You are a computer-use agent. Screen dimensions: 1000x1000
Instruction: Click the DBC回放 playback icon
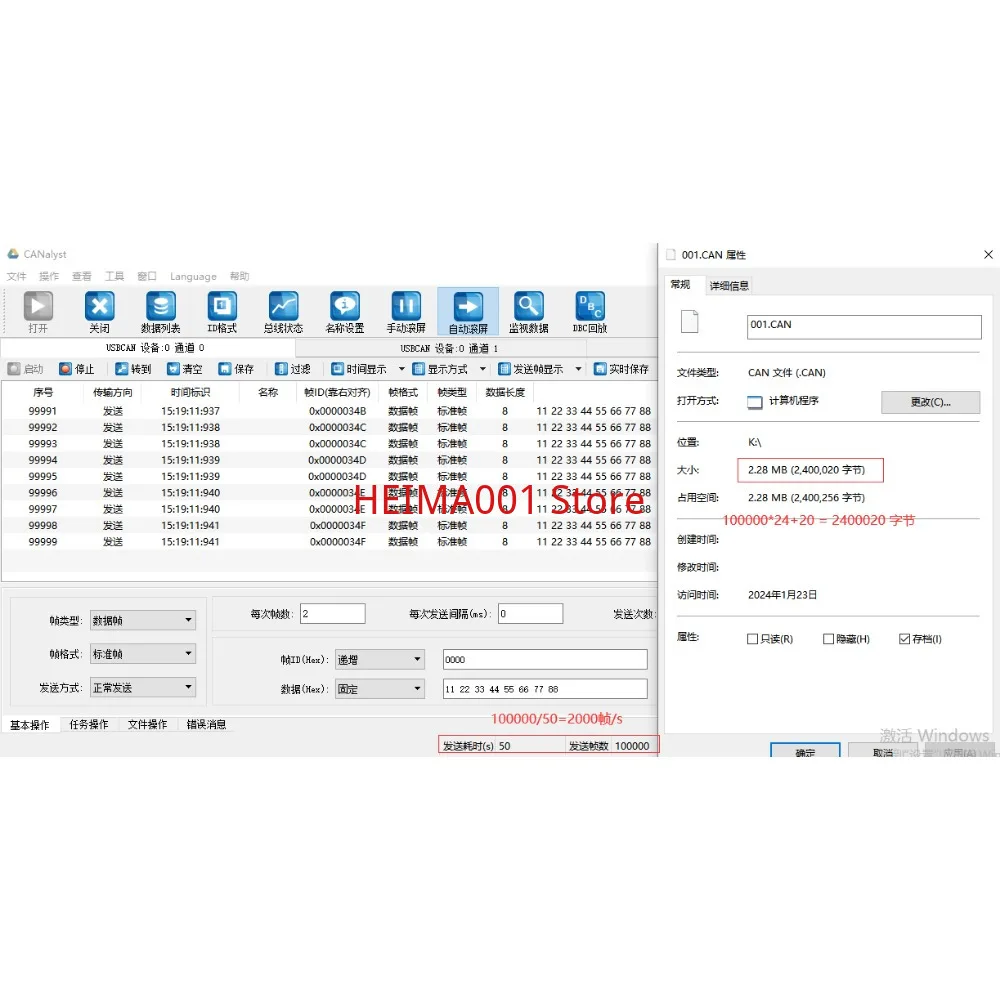(589, 310)
